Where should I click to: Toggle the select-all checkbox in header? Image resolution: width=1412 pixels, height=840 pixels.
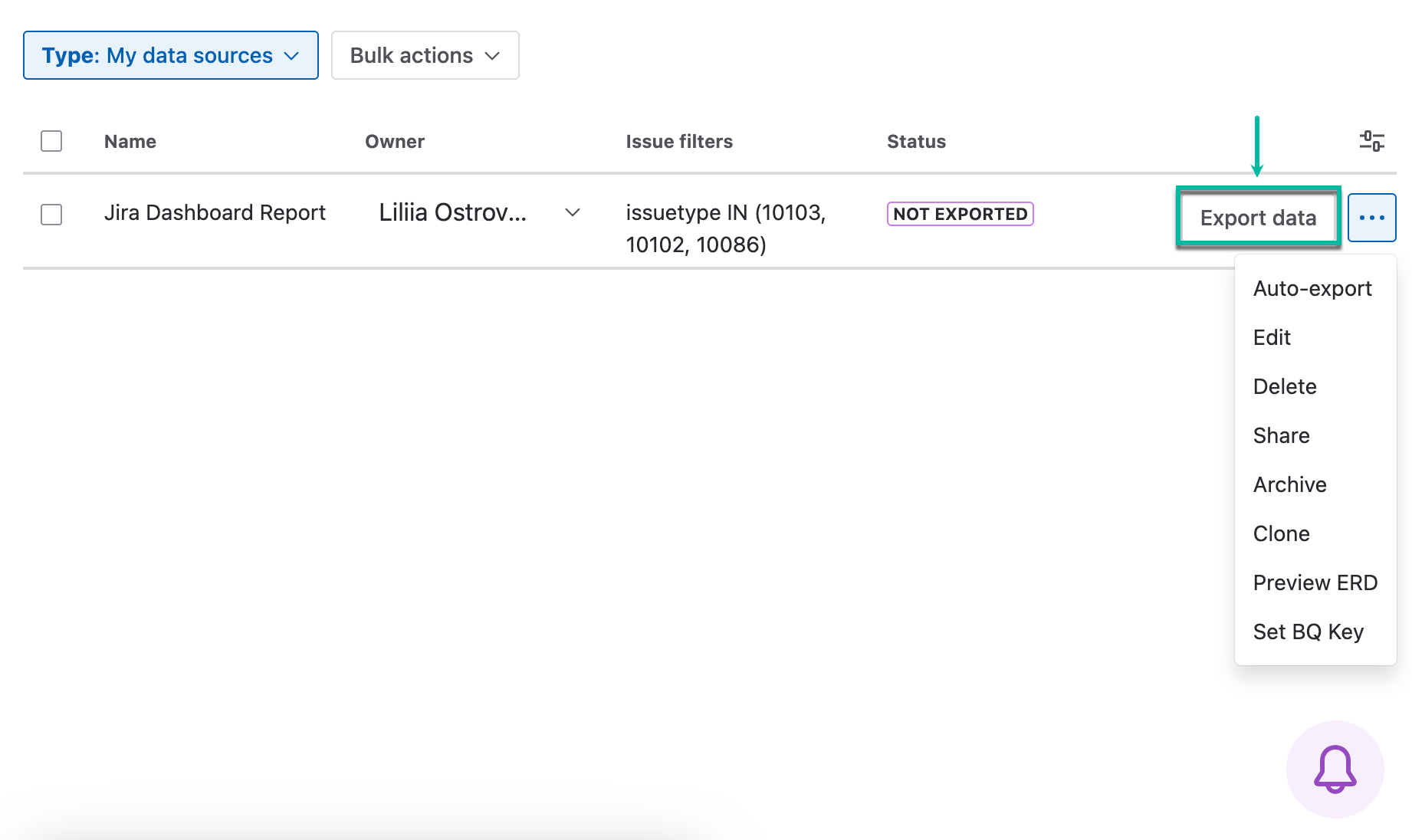point(51,141)
